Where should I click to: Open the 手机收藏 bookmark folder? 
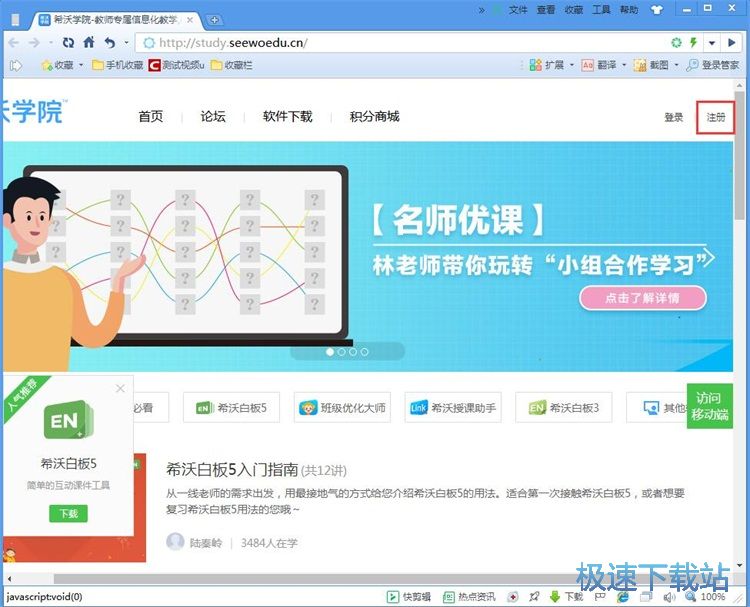[x=118, y=65]
